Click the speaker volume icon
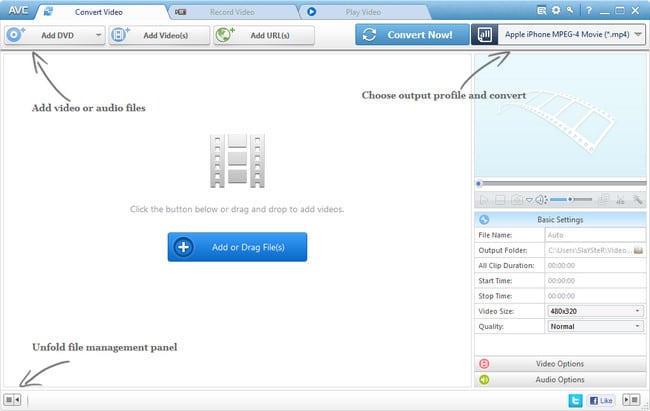 [540, 200]
